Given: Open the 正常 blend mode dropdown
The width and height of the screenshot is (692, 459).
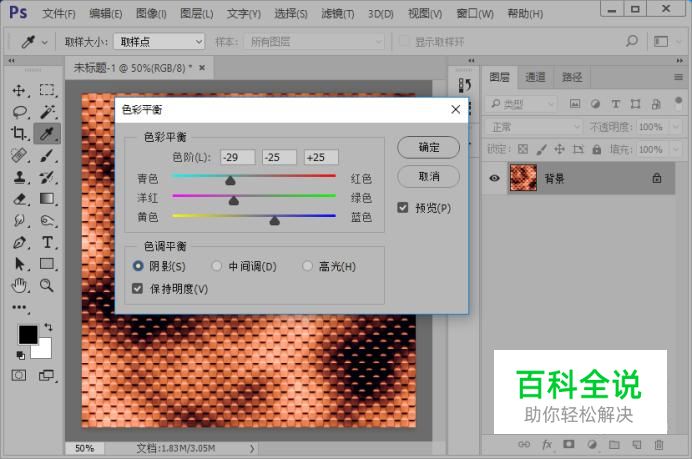Looking at the screenshot, I should (534, 127).
